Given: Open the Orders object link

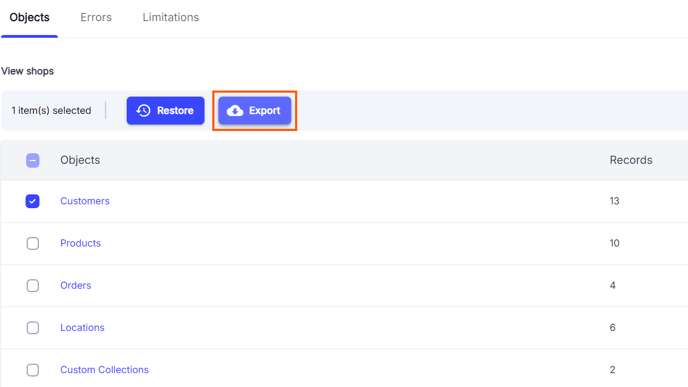Looking at the screenshot, I should [75, 285].
